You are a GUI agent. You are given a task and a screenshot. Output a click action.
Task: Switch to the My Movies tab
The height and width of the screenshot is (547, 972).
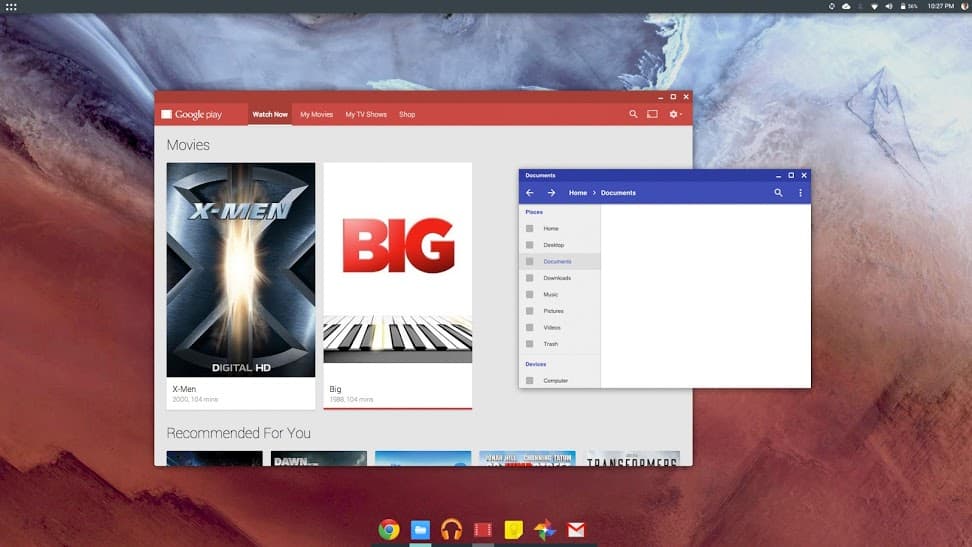point(316,114)
